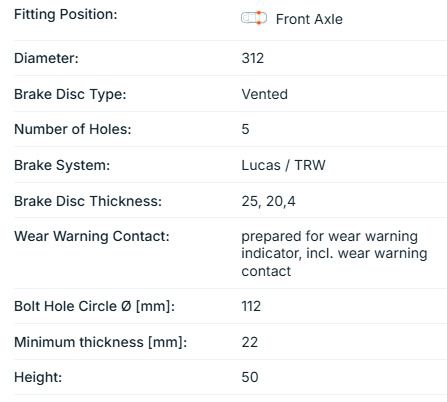
Task: Select the bolt circle value 112
Action: (x=251, y=306)
